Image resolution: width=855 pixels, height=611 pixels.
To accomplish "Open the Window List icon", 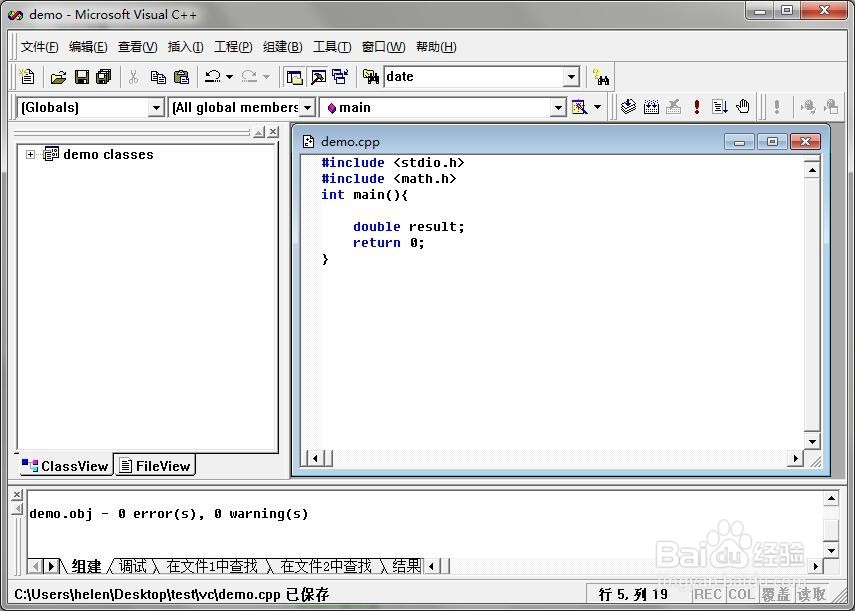I will (340, 77).
